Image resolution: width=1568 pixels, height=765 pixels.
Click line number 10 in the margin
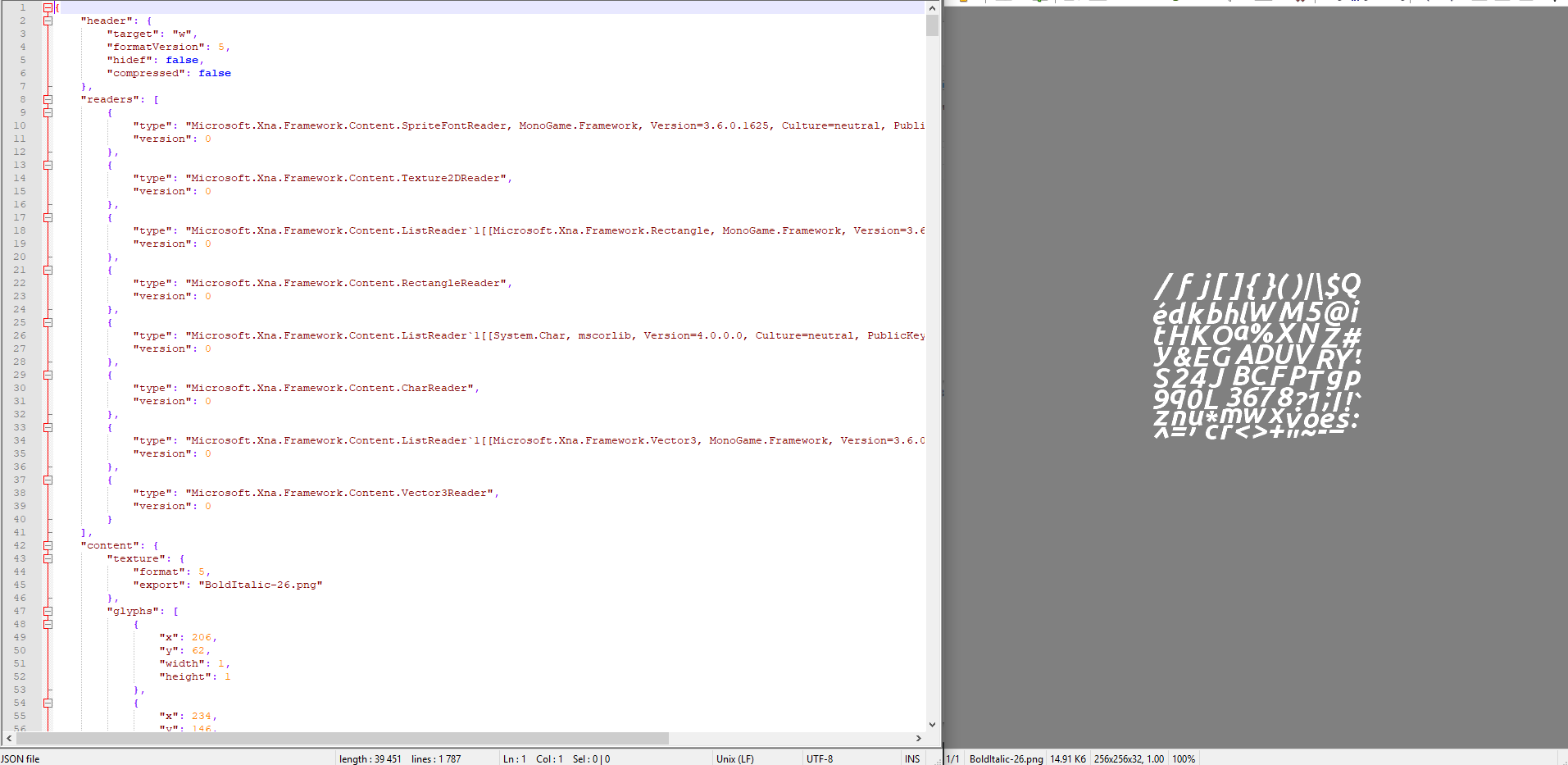[20, 125]
